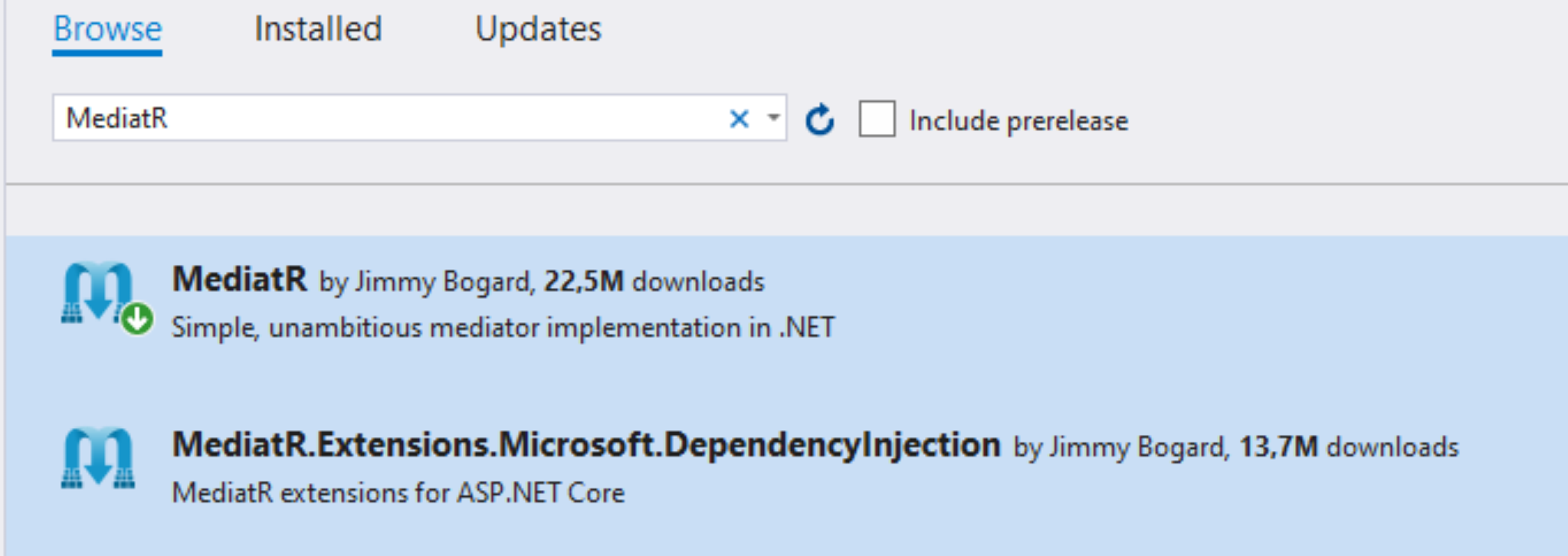The height and width of the screenshot is (556, 1568).
Task: Click the 'MediatR extensions for ASP.NET Core' description
Action: coord(399,492)
